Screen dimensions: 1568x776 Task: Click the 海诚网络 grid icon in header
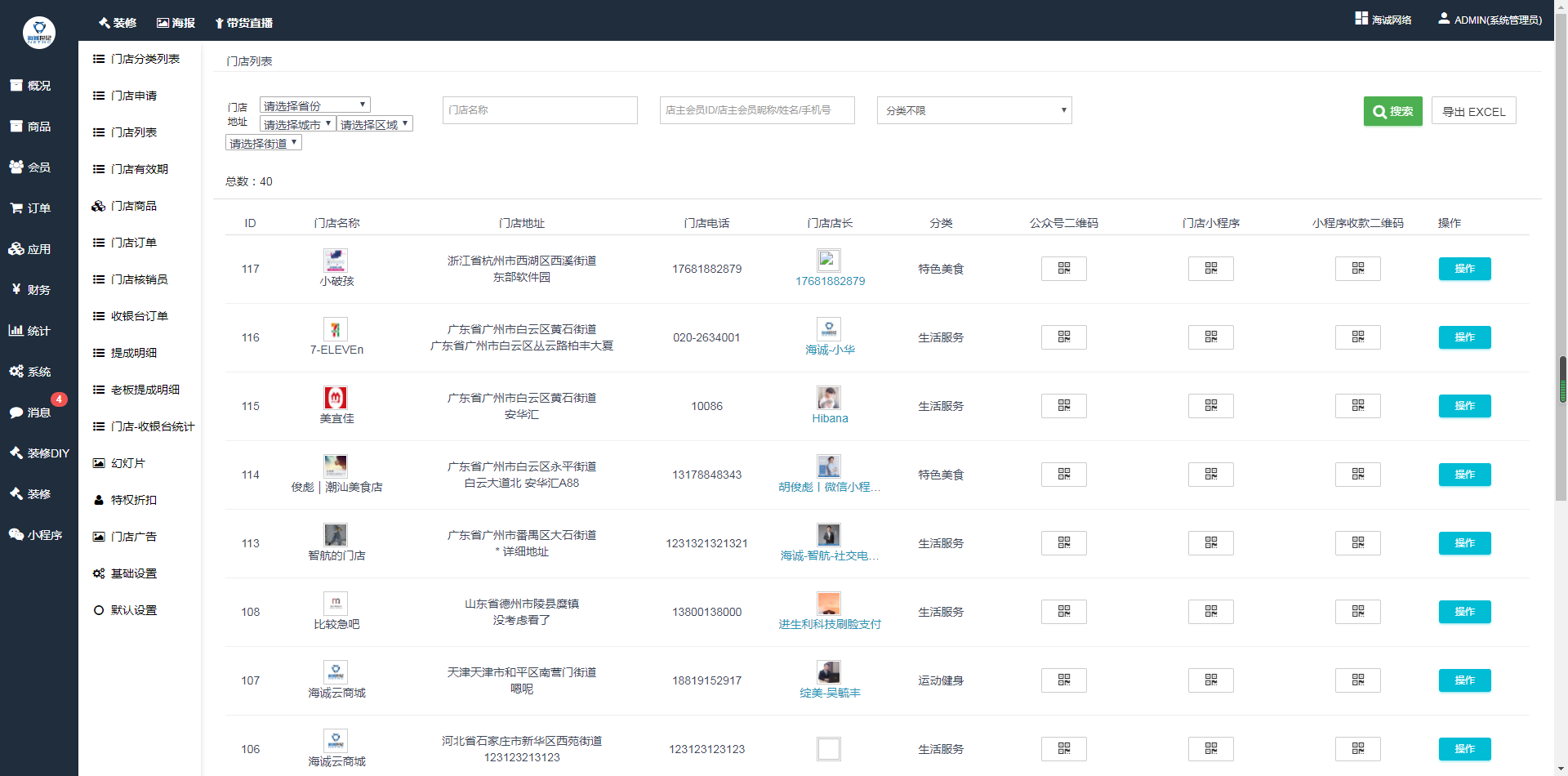point(1361,19)
